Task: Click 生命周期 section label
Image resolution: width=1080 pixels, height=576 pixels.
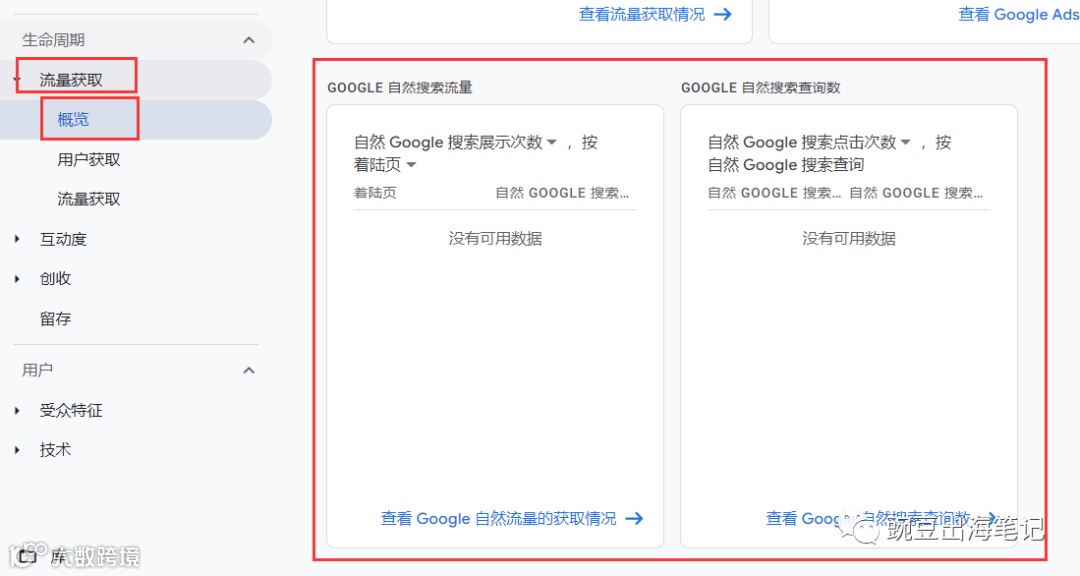Action: [x=53, y=40]
